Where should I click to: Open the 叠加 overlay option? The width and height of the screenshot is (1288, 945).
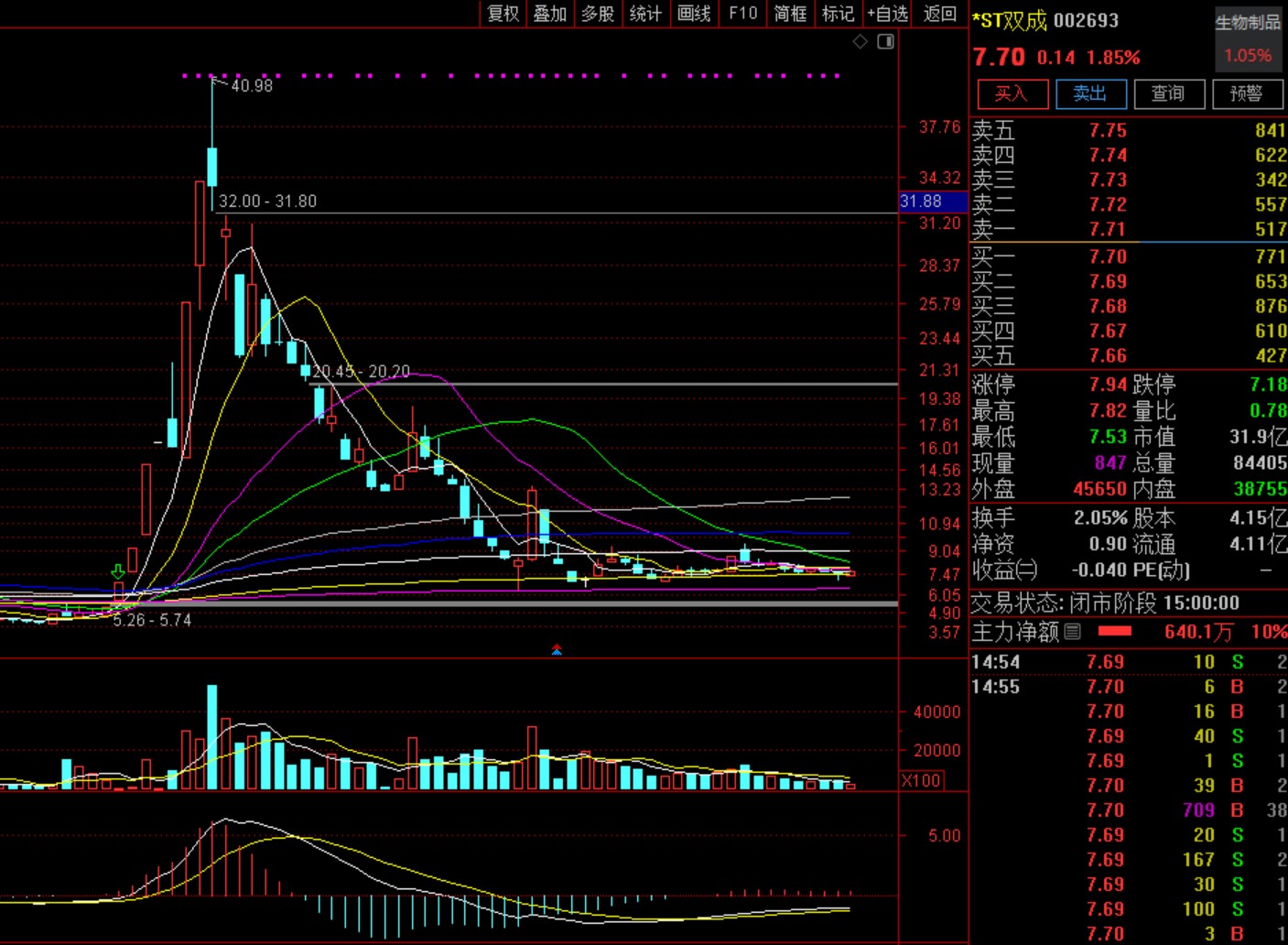point(550,14)
